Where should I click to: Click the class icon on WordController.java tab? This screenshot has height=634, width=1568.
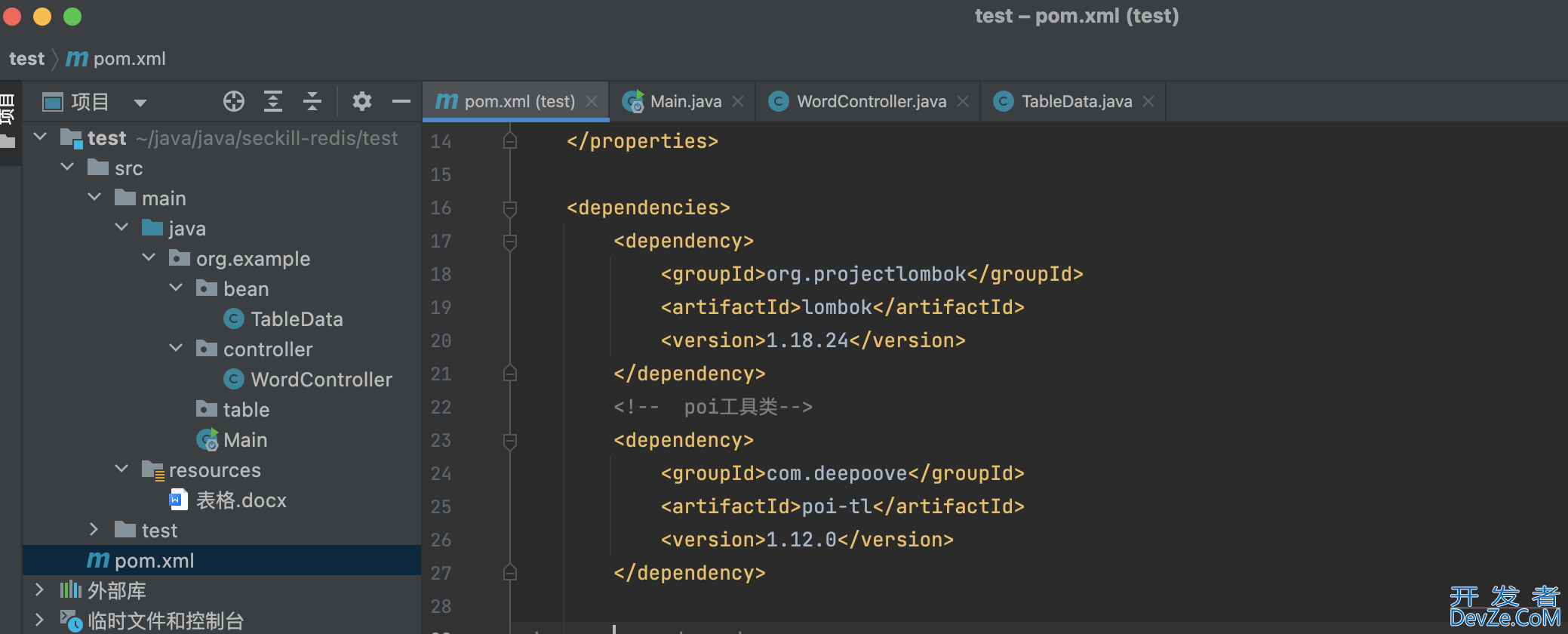tap(779, 101)
